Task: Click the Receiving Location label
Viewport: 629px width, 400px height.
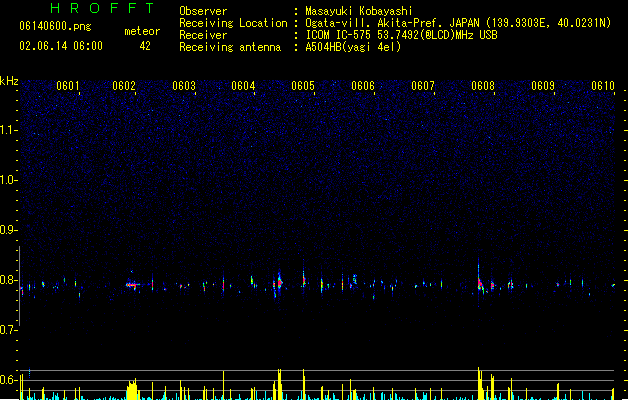Action: pyautogui.click(x=233, y=23)
